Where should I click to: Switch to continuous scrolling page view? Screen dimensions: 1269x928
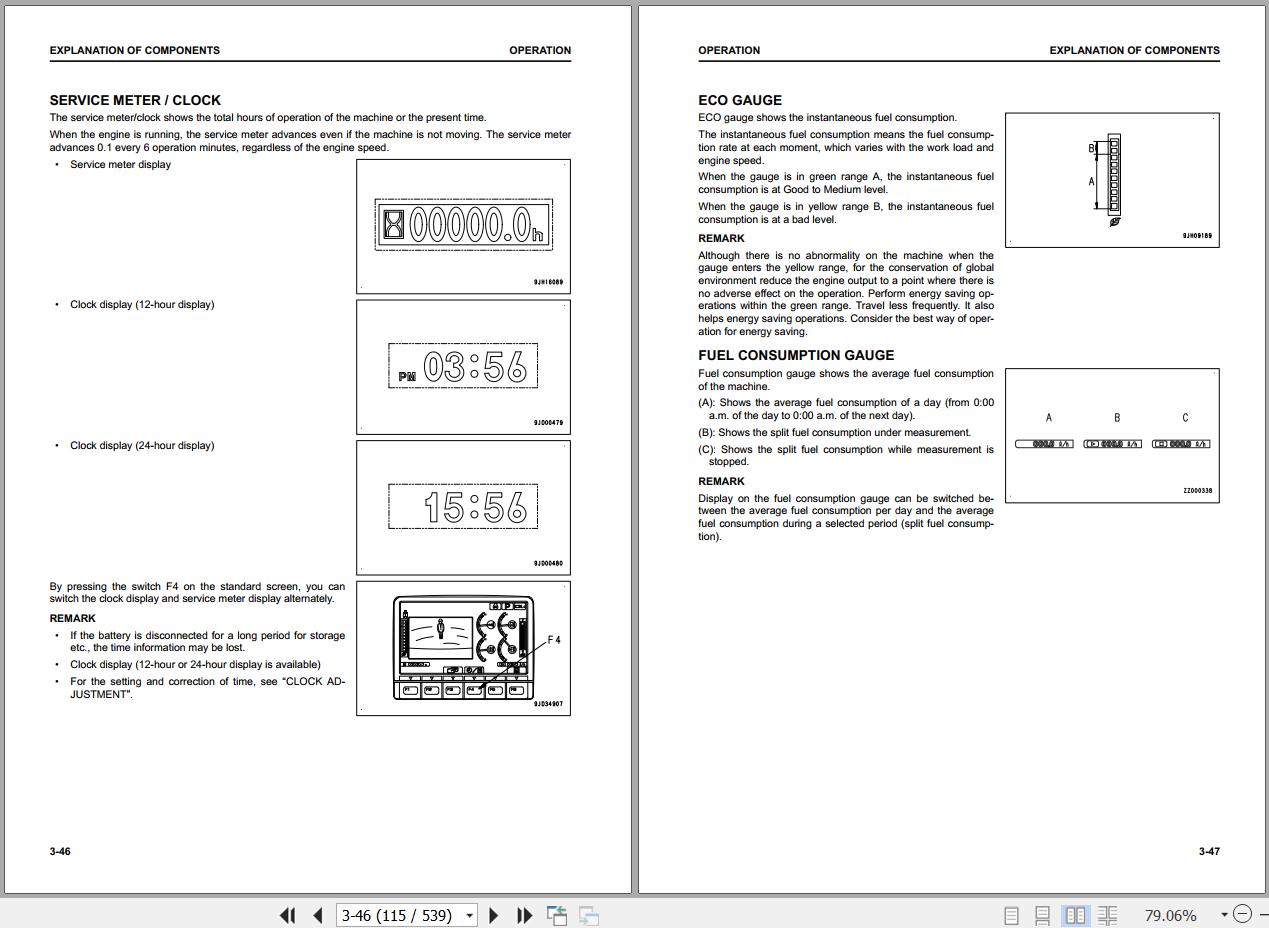click(x=1042, y=915)
